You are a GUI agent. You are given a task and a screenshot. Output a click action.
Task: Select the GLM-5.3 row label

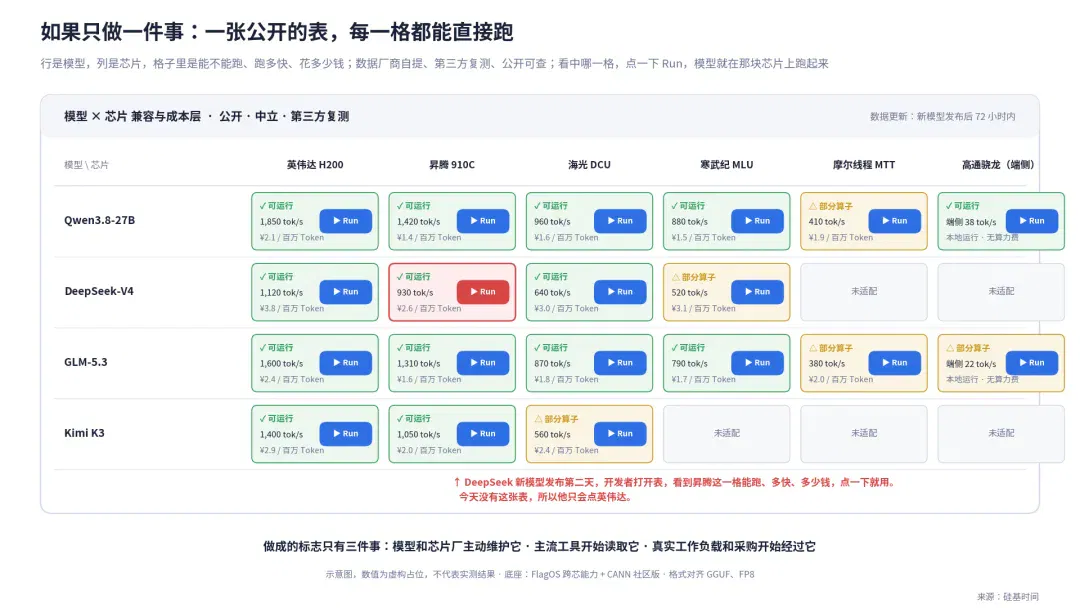tap(85, 362)
